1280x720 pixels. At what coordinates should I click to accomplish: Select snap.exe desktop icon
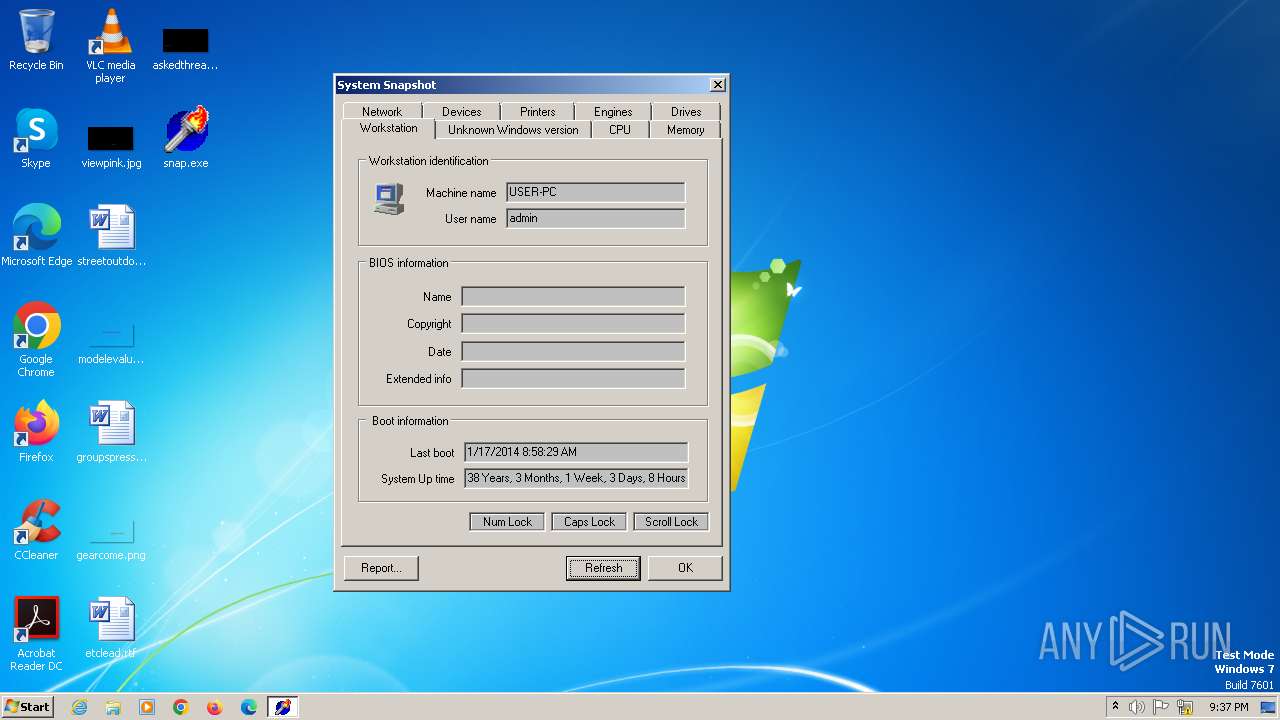[x=186, y=138]
